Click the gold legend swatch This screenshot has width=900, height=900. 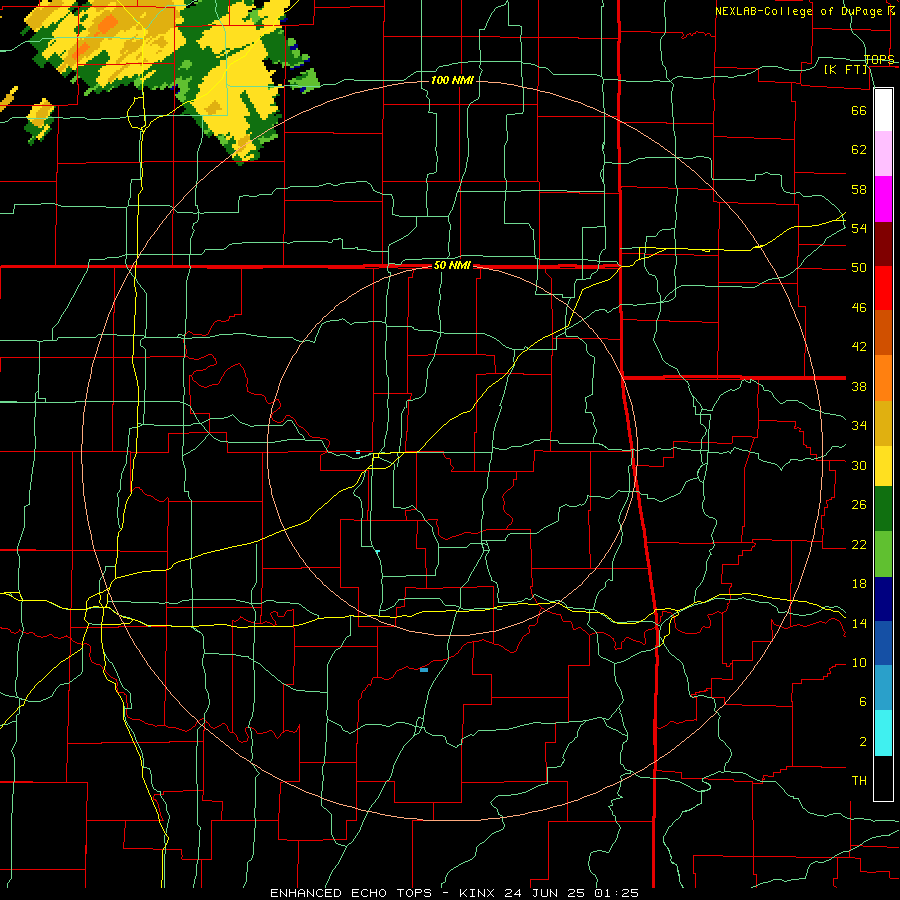883,423
